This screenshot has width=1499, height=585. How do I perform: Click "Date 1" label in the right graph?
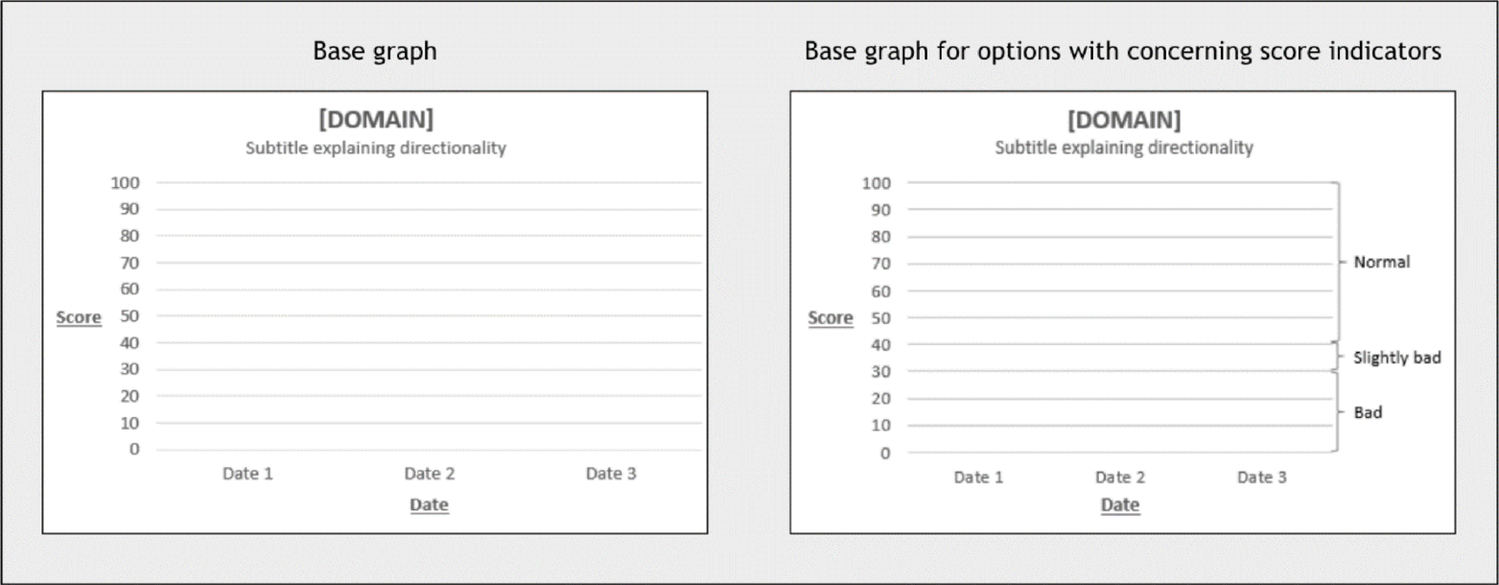point(978,478)
